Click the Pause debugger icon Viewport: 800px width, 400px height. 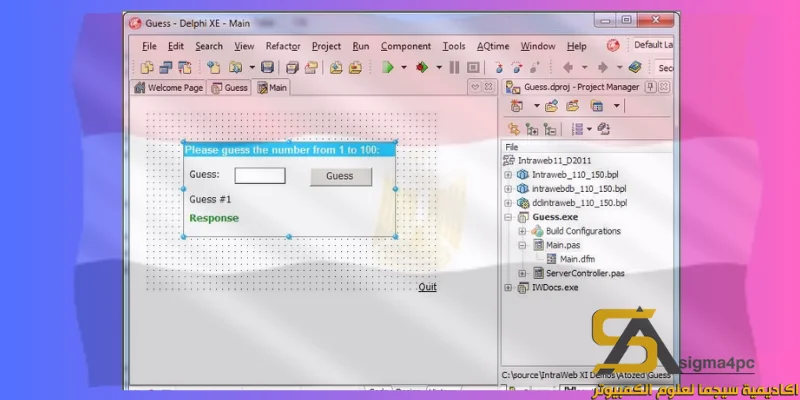pyautogui.click(x=454, y=67)
